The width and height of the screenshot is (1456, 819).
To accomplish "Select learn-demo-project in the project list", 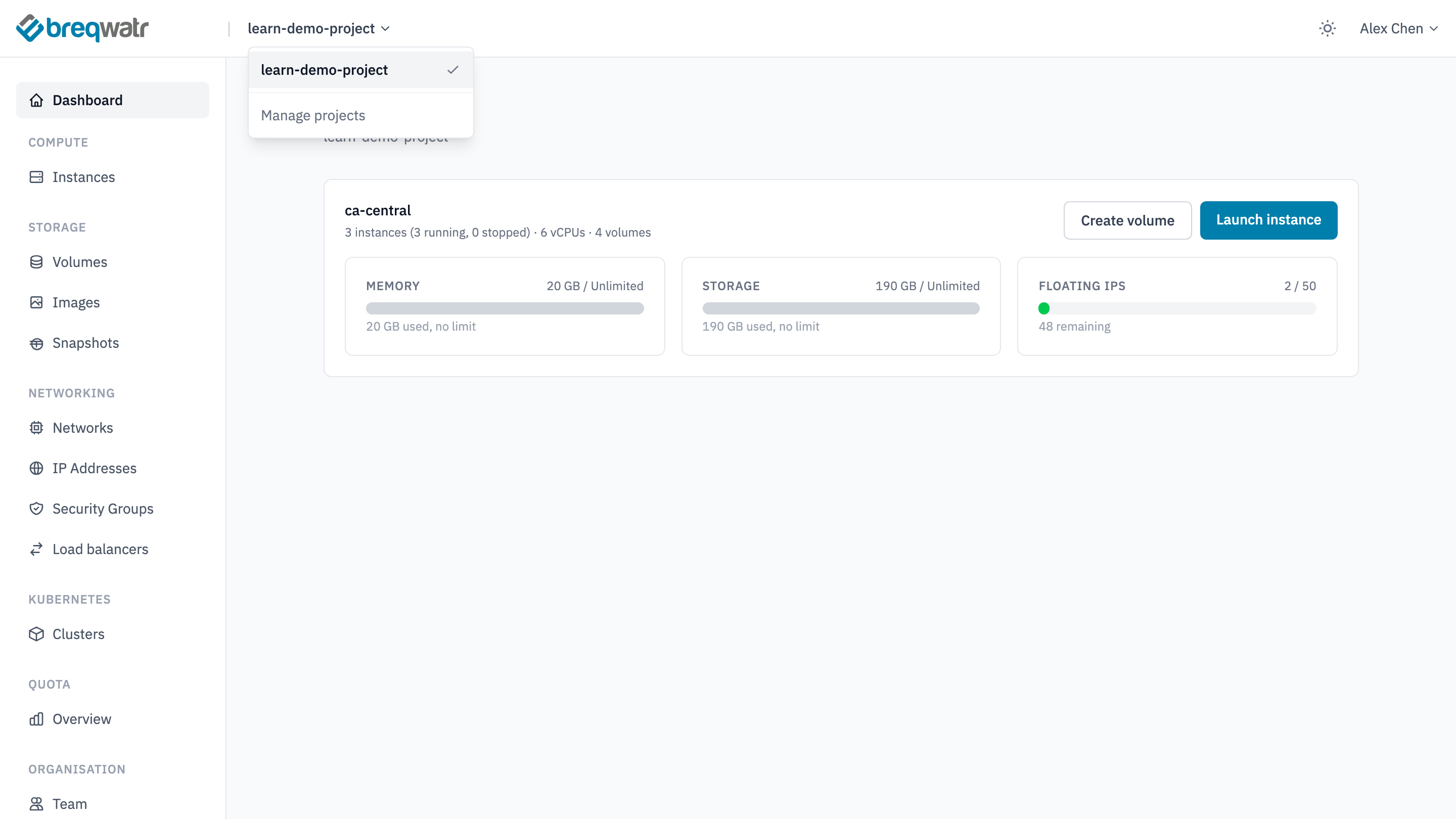I will [360, 70].
